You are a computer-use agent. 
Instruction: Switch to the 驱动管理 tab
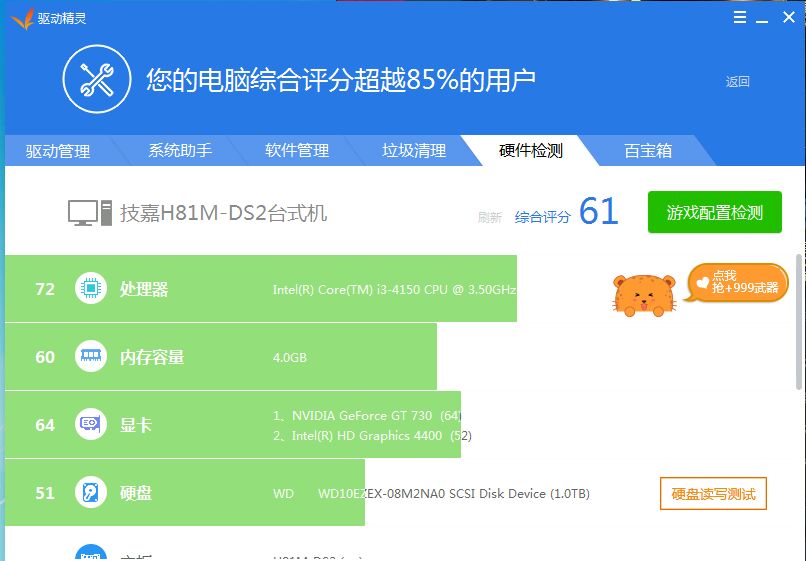(58, 151)
